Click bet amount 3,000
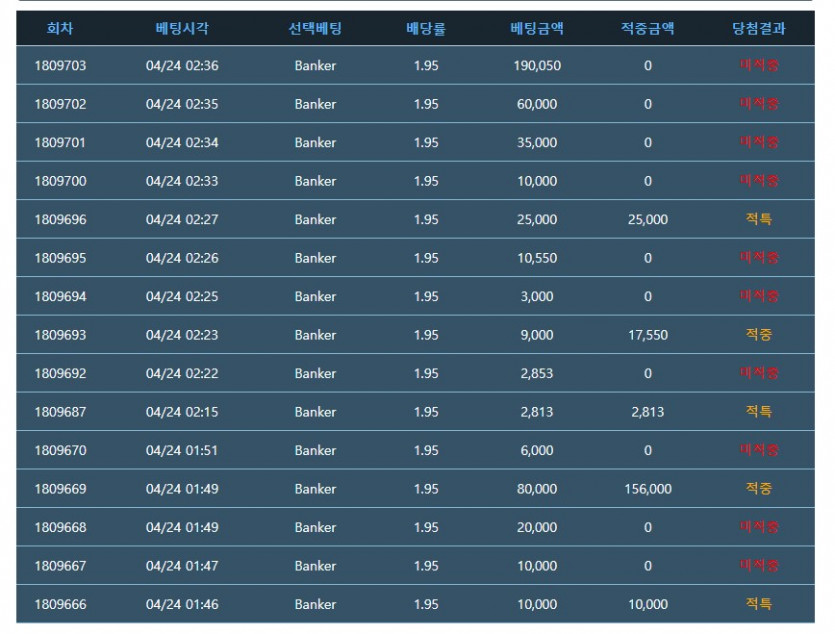835x634 pixels. [x=537, y=297]
